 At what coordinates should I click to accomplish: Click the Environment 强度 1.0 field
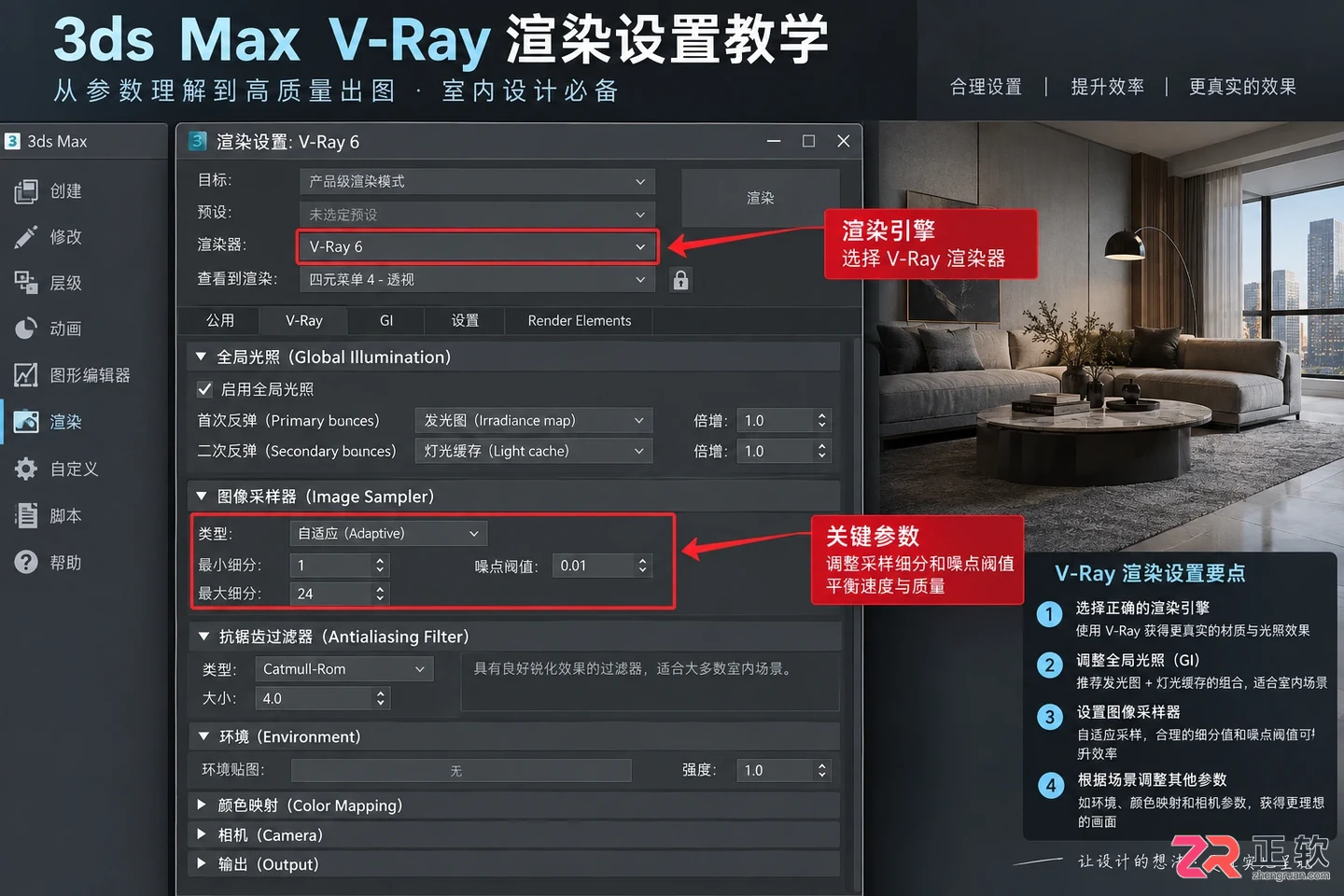tap(776, 771)
